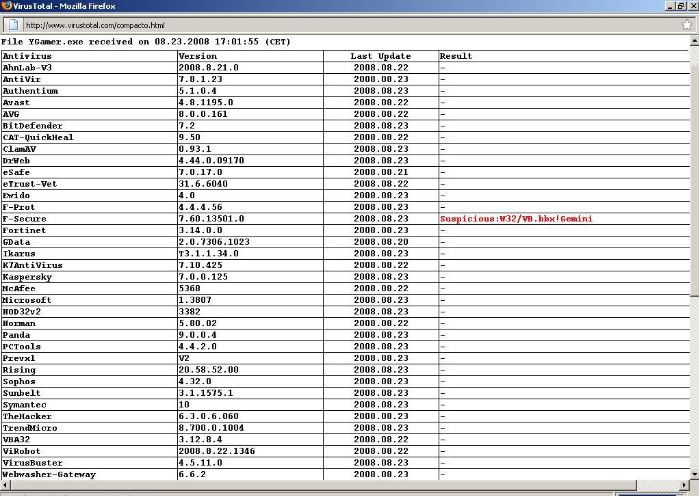Select the Prevx1 antivirus name
The width and height of the screenshot is (699, 496).
click(x=19, y=358)
